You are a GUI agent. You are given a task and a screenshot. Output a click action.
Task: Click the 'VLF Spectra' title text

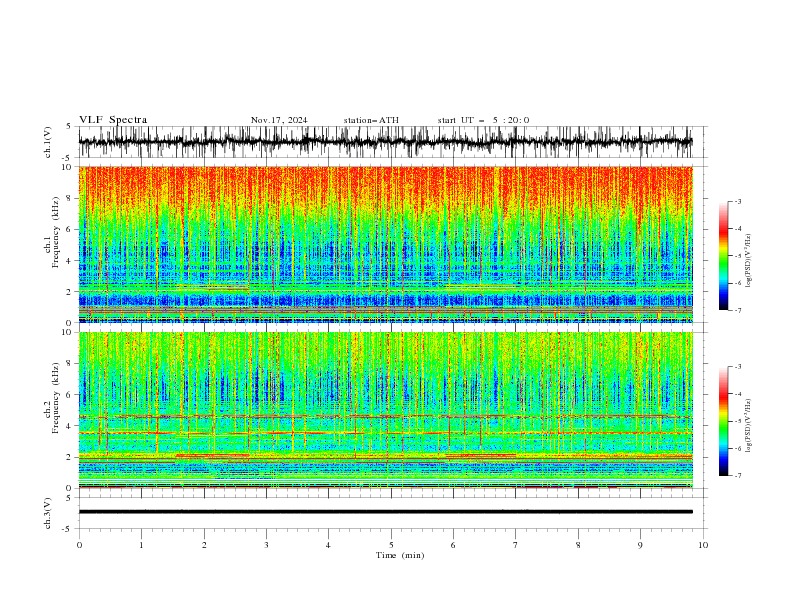[113, 120]
